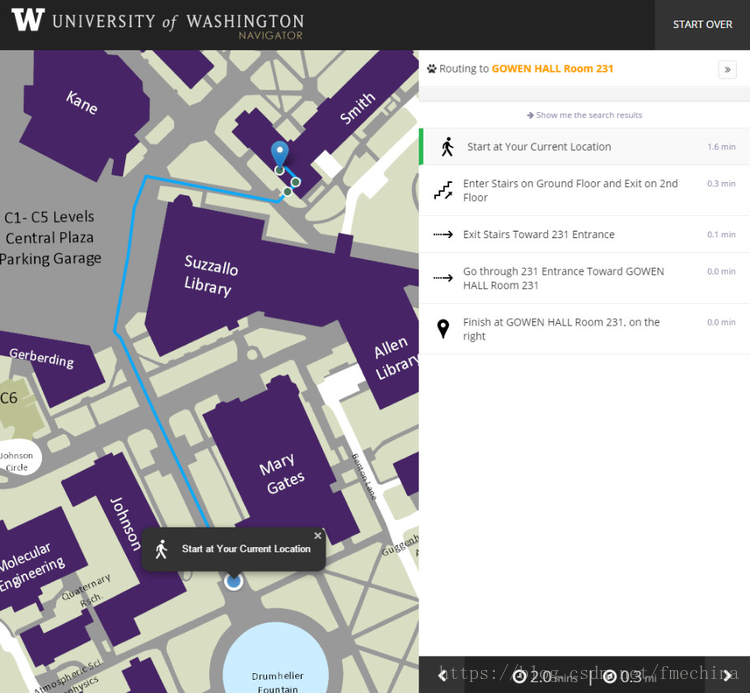Click the walking icon inside the map popup
750x693 pixels.
pos(162,549)
